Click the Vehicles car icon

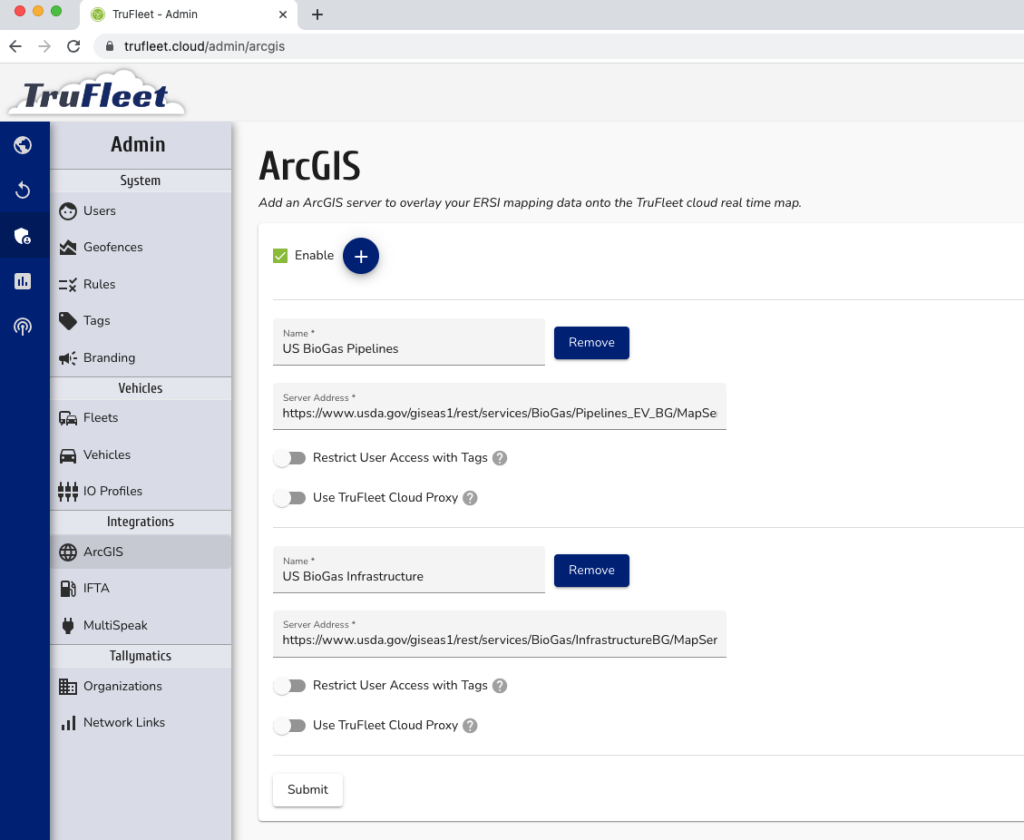(x=68, y=455)
